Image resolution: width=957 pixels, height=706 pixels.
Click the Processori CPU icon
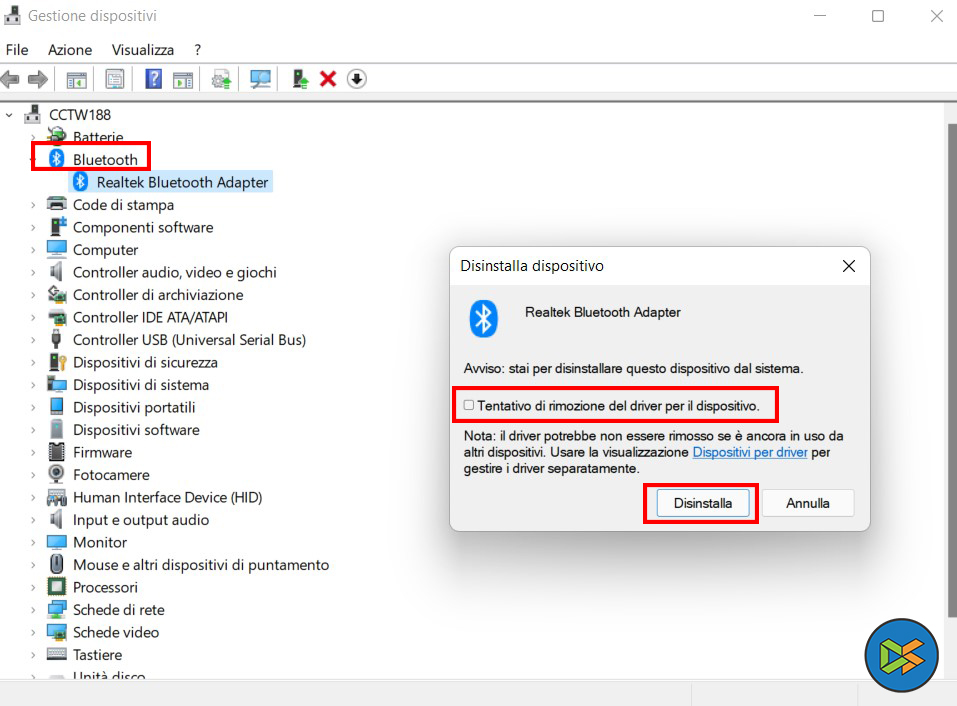coord(56,586)
